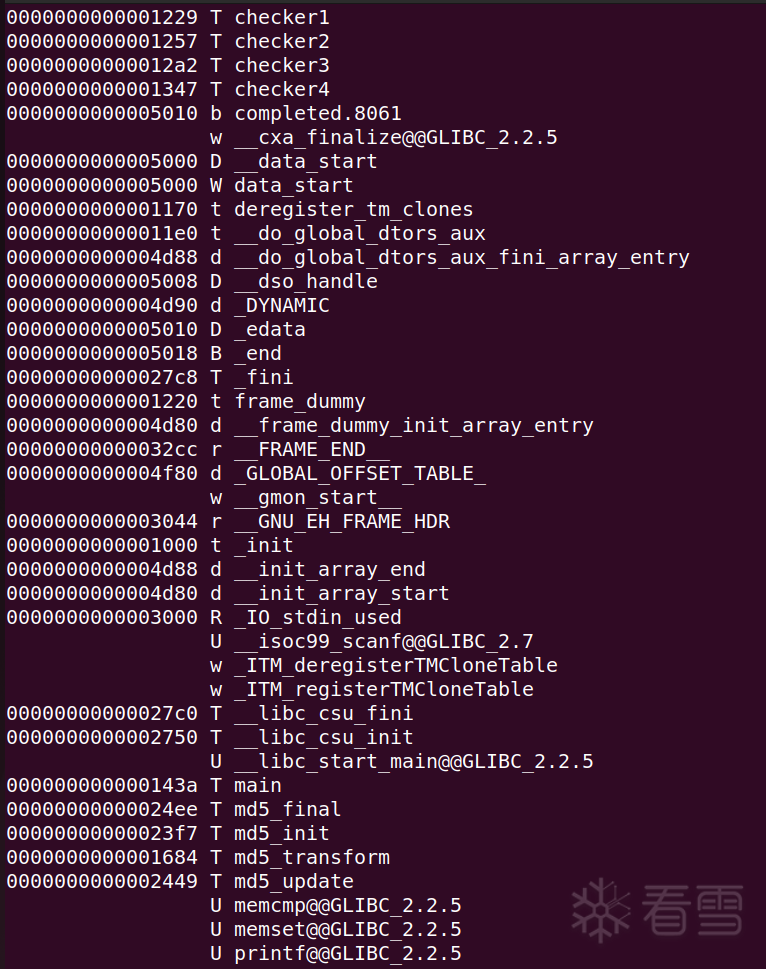
Task: Click the __isoc99_scanf@@GLIBC_2.7 entry
Action: pos(384,641)
